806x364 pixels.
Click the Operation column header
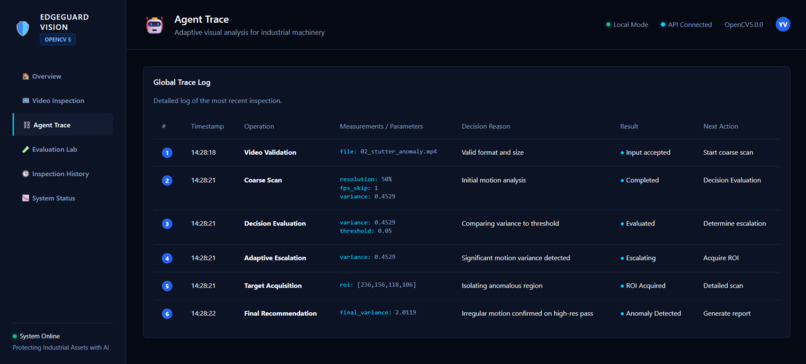coord(259,126)
